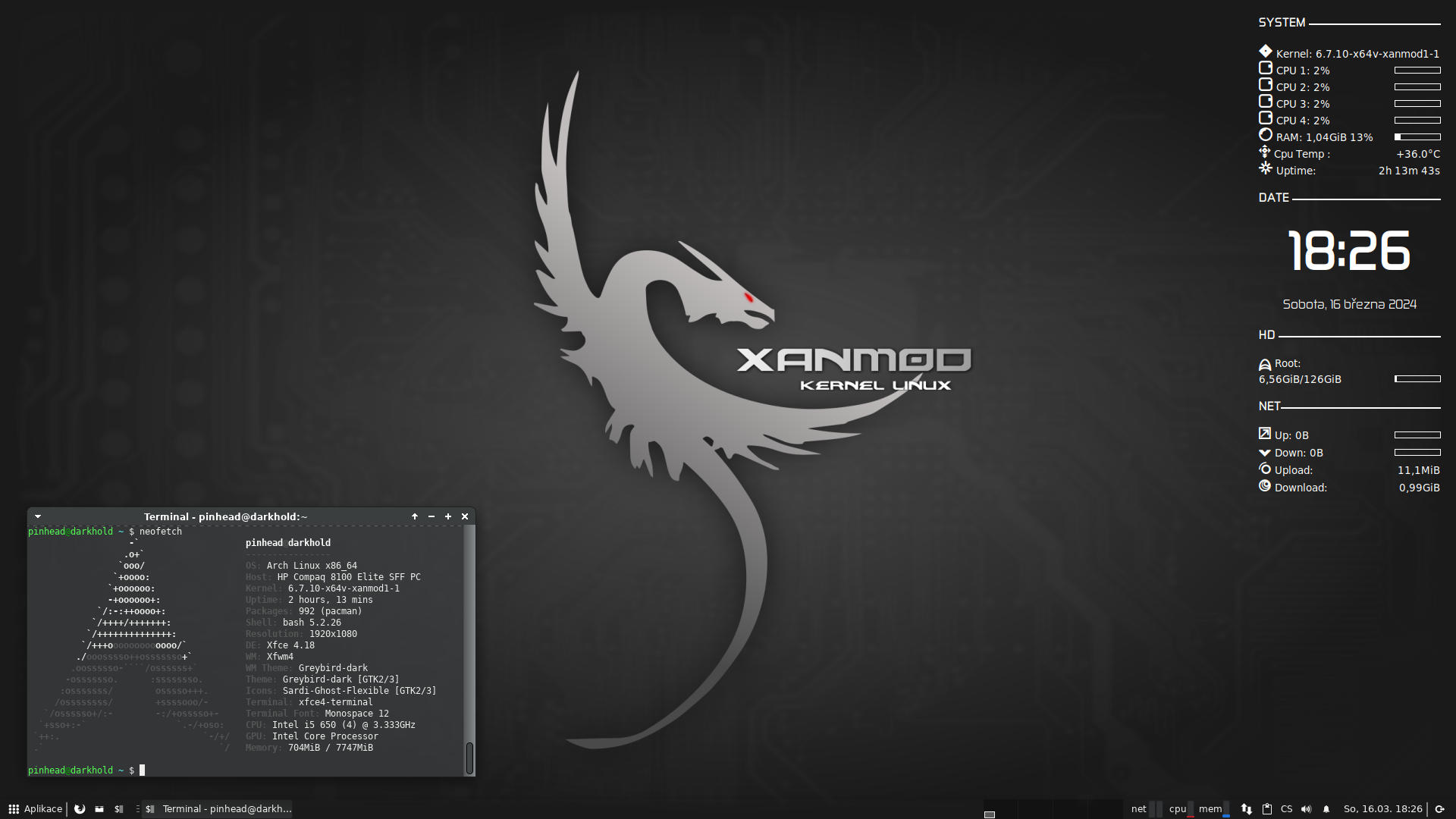Click the Root drive icon in conky

pos(1265,365)
